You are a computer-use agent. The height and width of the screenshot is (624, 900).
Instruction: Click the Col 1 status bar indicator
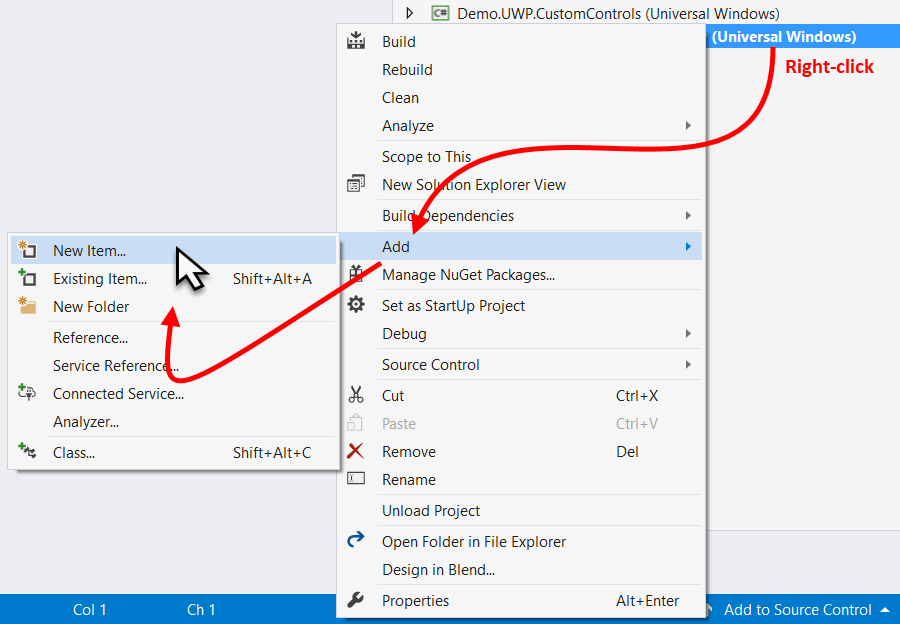(90, 610)
